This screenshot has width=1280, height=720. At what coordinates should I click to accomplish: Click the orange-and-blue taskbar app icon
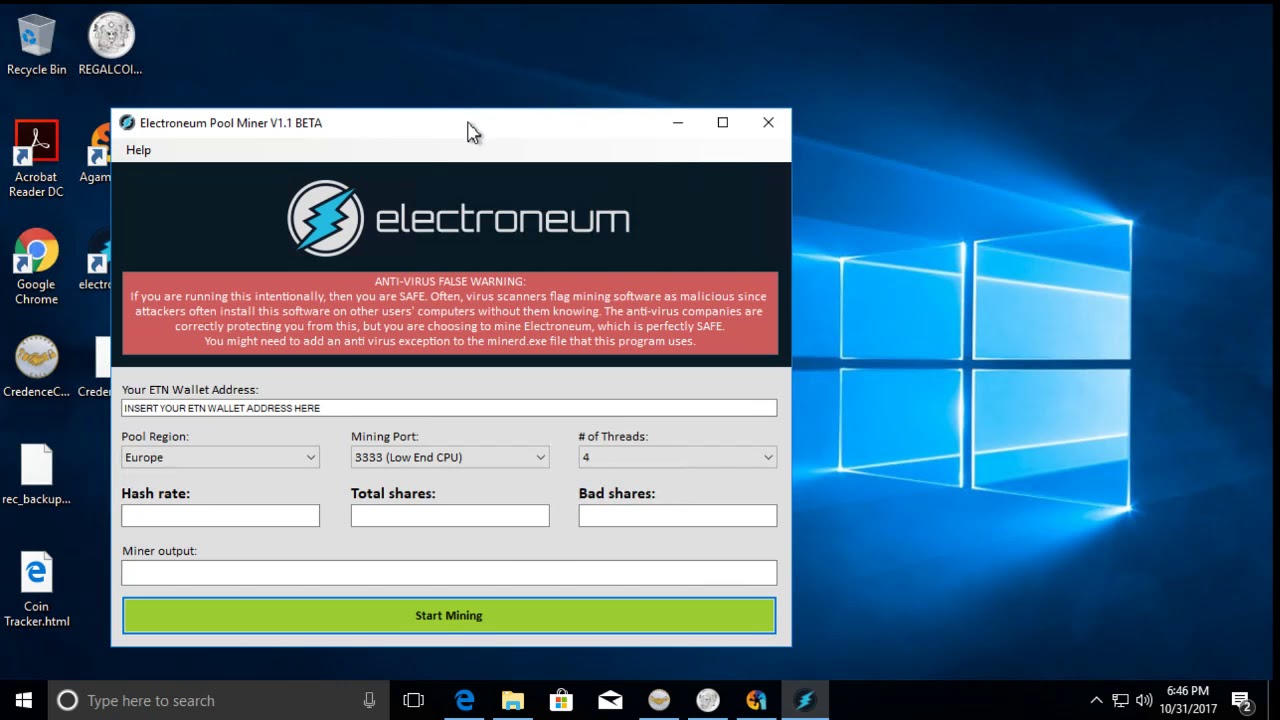756,700
